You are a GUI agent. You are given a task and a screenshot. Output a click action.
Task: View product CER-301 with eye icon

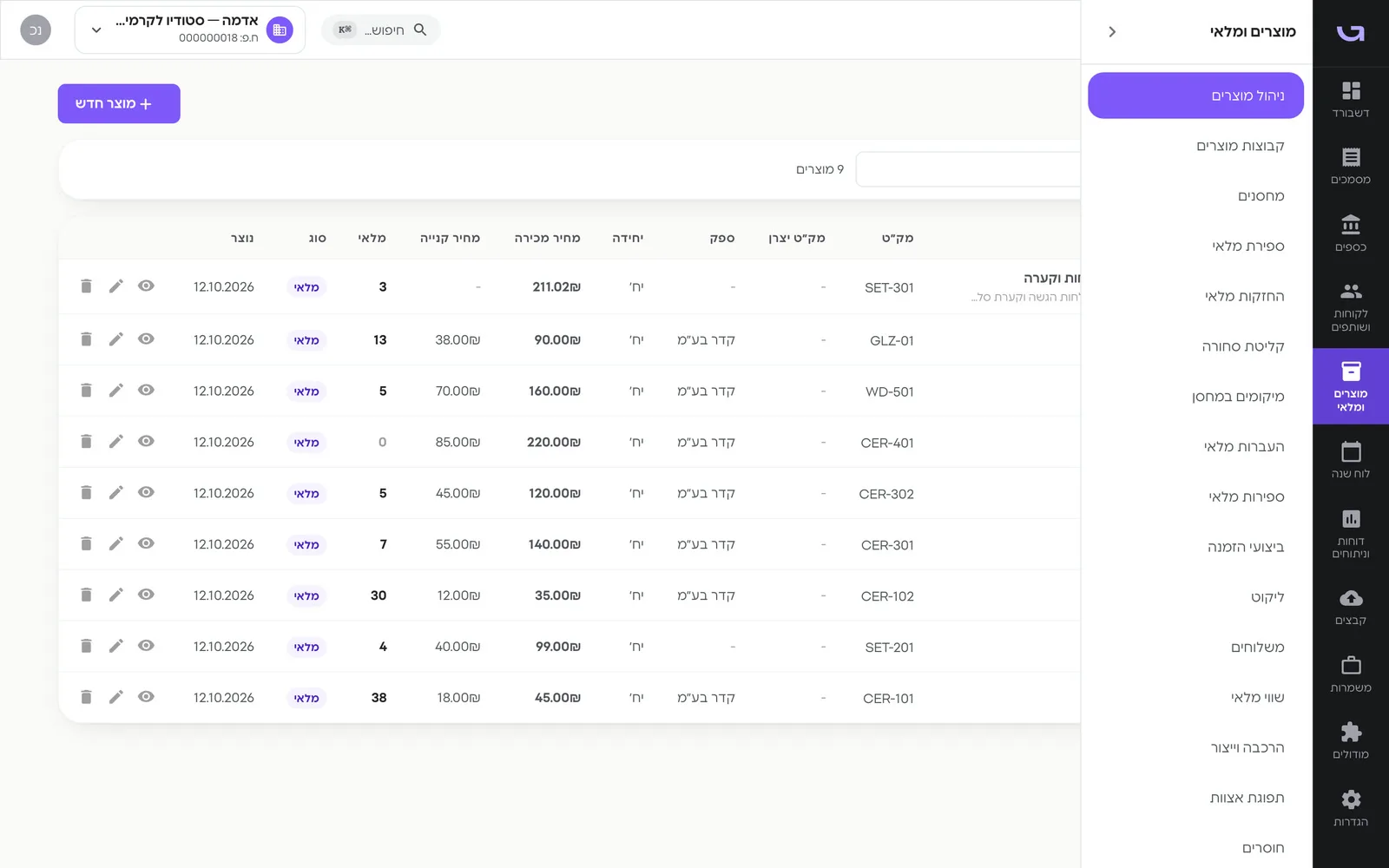[x=146, y=543]
